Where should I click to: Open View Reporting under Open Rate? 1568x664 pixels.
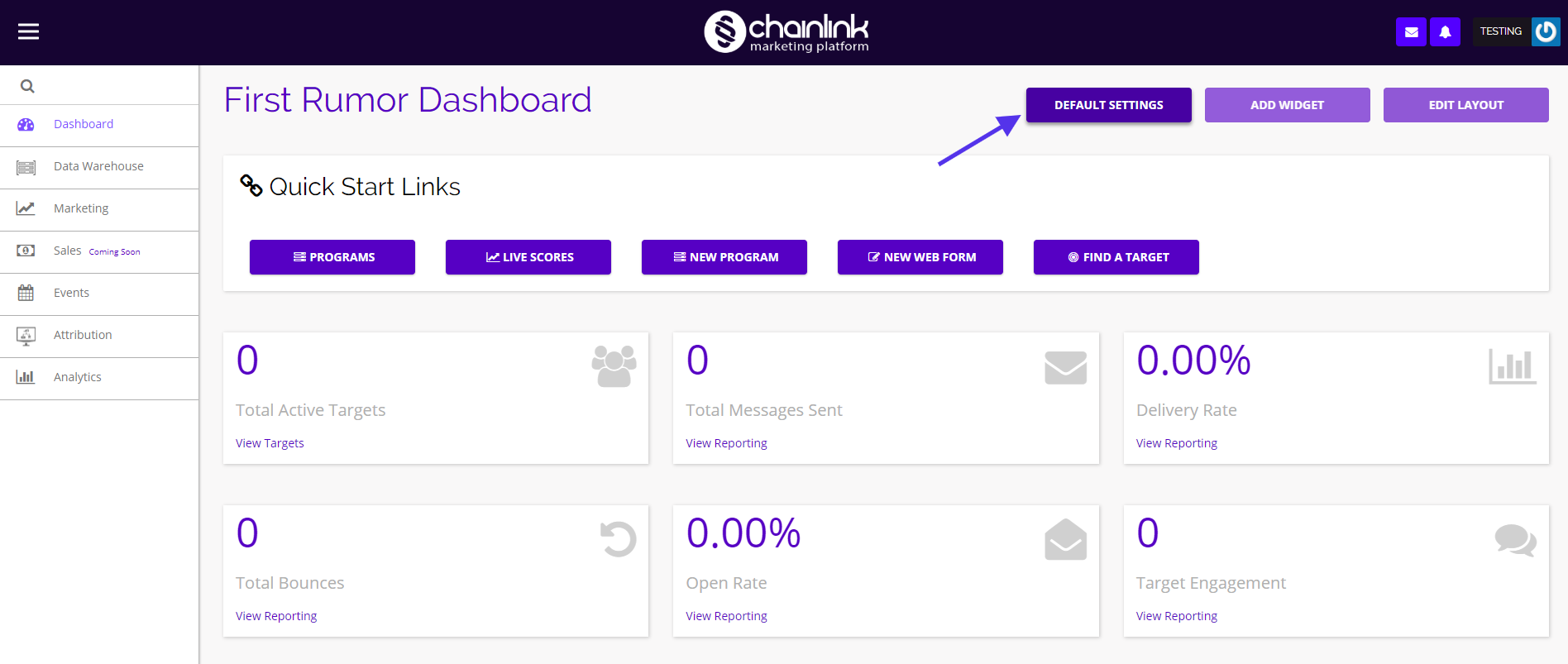pyautogui.click(x=726, y=616)
